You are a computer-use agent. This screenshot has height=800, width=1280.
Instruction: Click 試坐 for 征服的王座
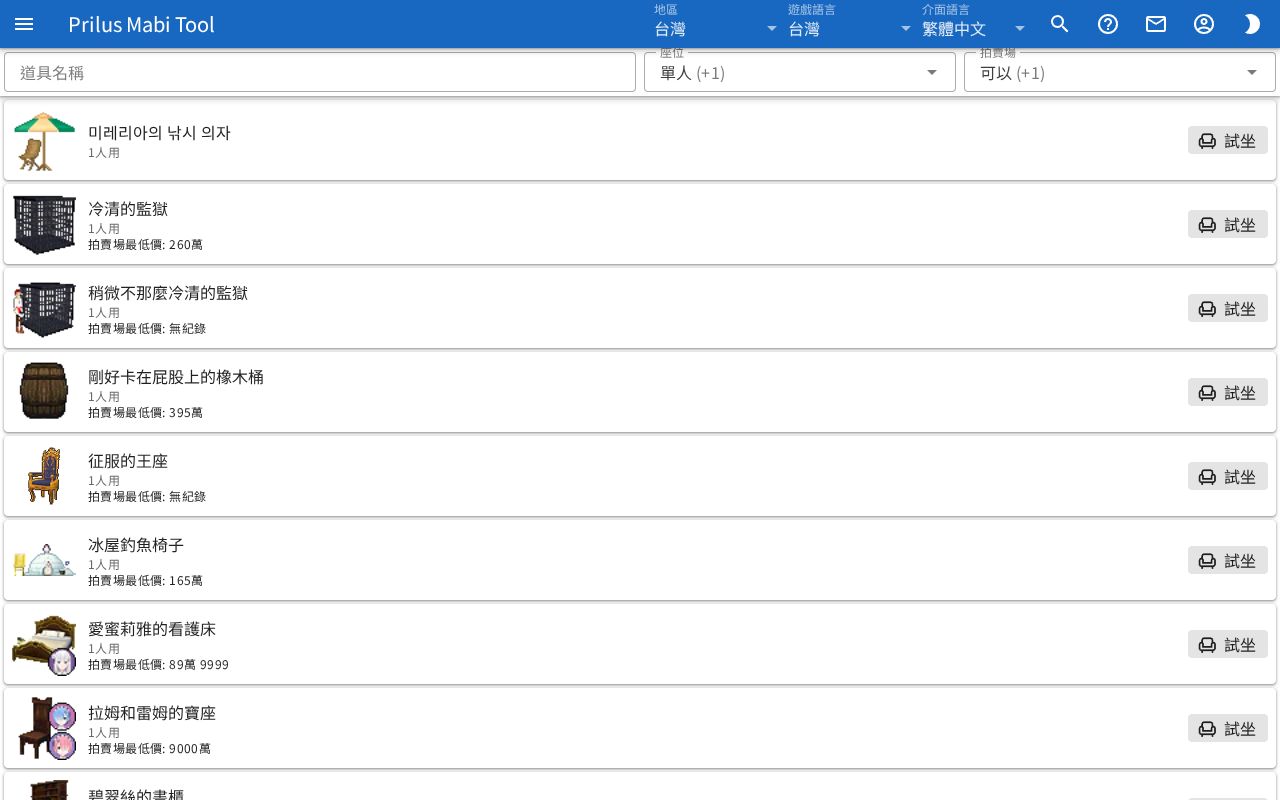(1228, 476)
